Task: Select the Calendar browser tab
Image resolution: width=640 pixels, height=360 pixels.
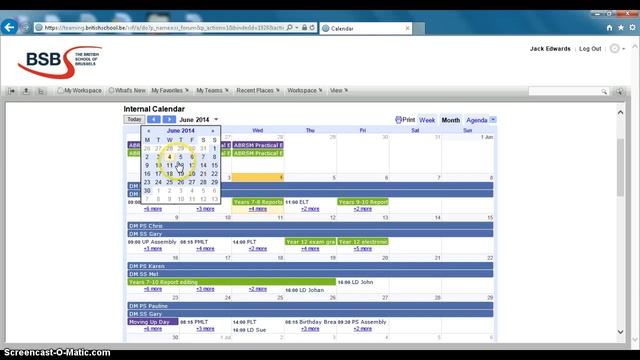Action: (x=366, y=28)
